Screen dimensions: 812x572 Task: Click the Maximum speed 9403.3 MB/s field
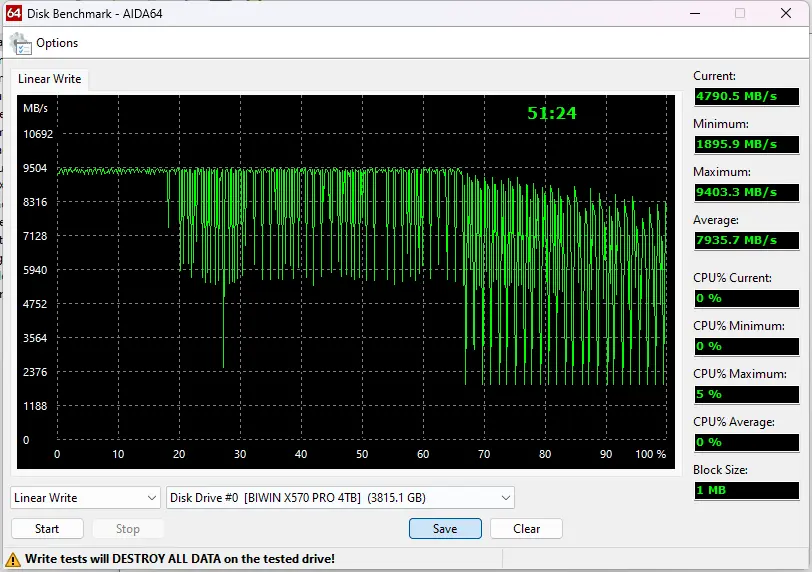[x=746, y=192]
